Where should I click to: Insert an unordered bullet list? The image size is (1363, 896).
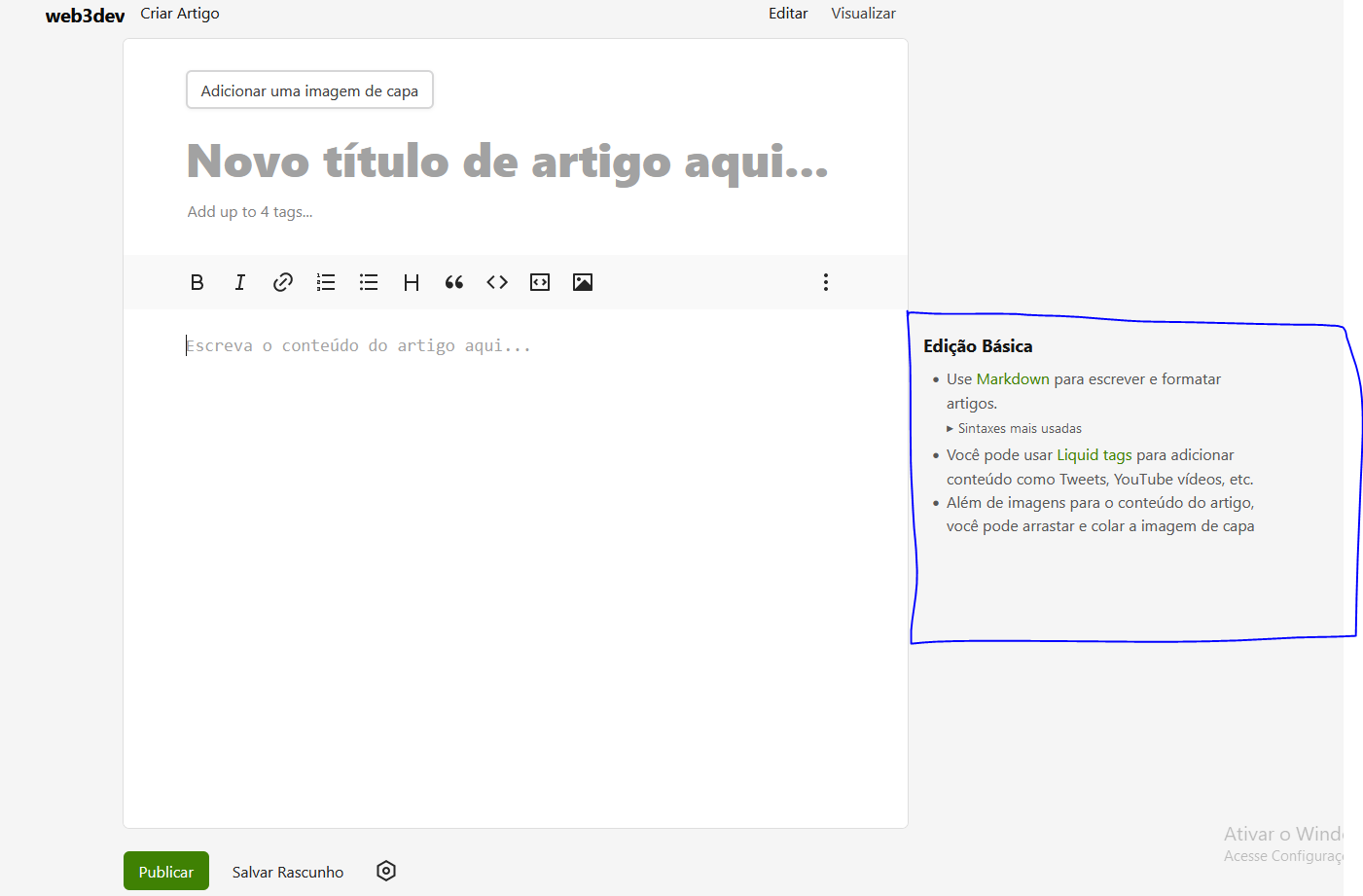click(369, 282)
